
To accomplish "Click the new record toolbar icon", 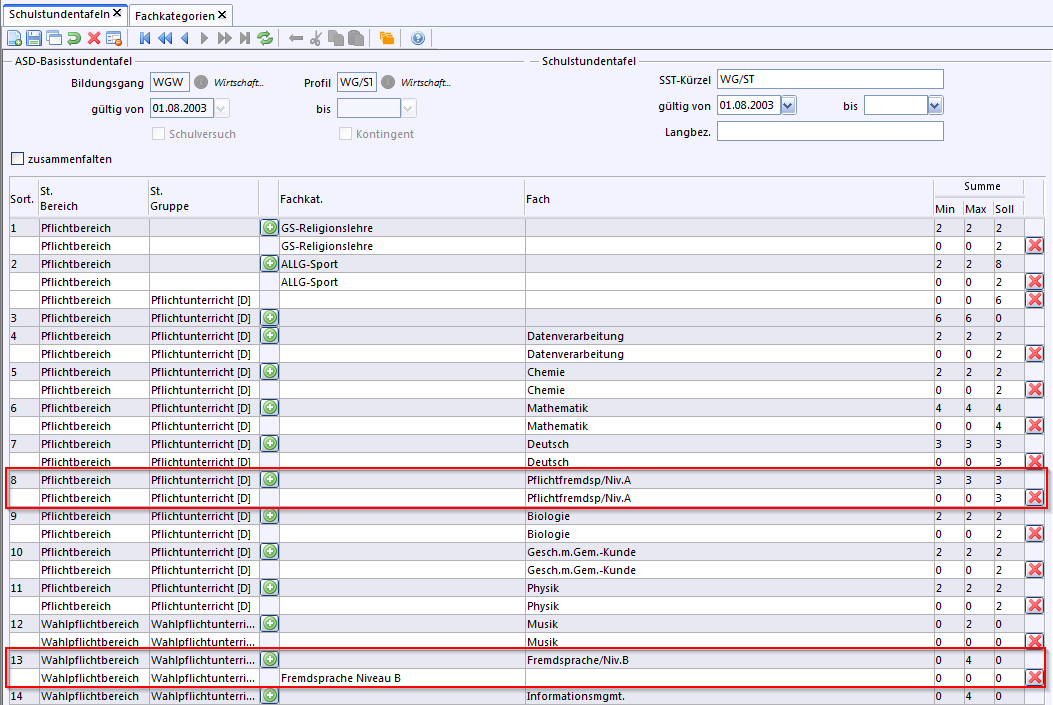I will (x=14, y=39).
